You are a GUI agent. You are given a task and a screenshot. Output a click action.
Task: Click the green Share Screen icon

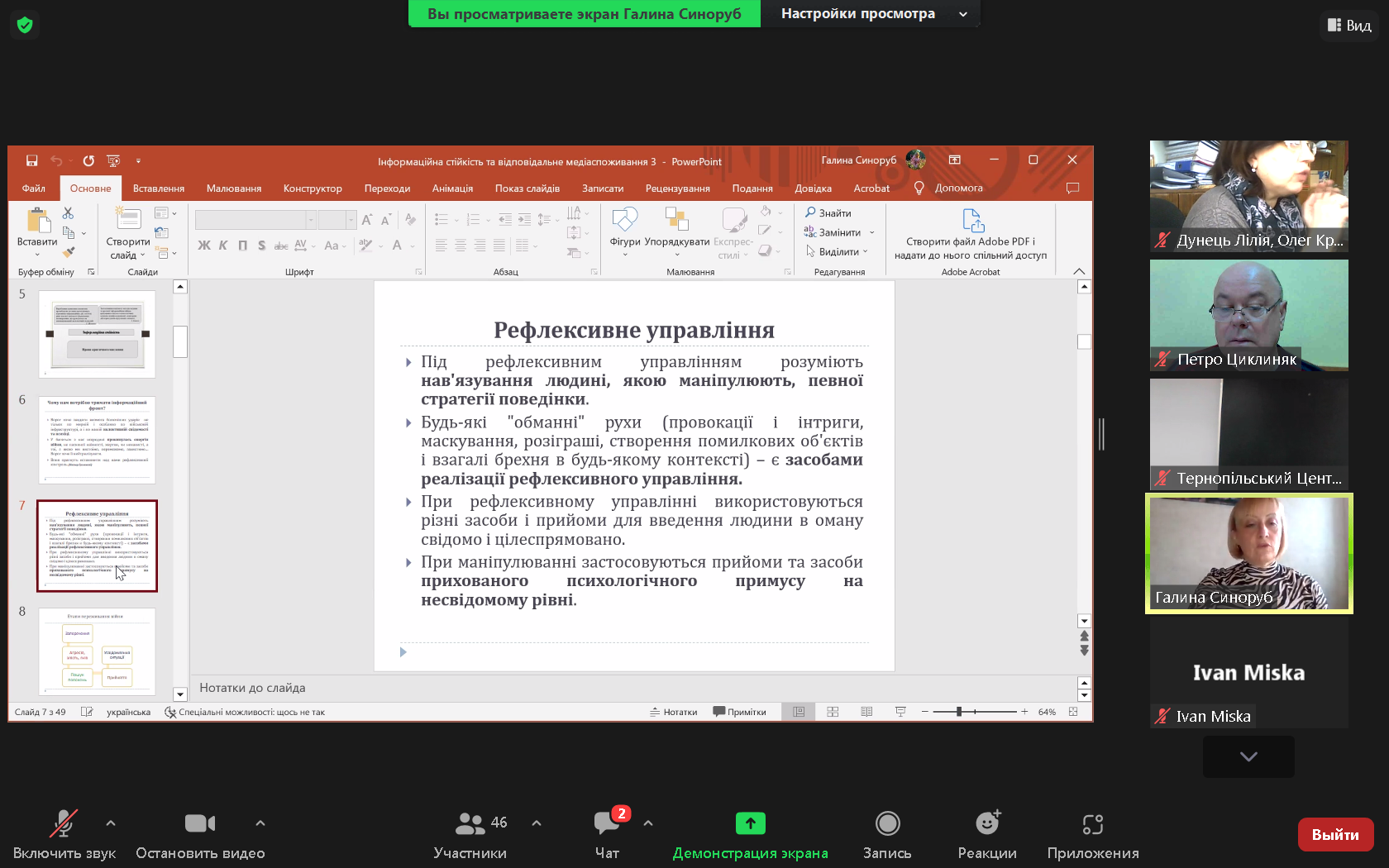pos(750,823)
